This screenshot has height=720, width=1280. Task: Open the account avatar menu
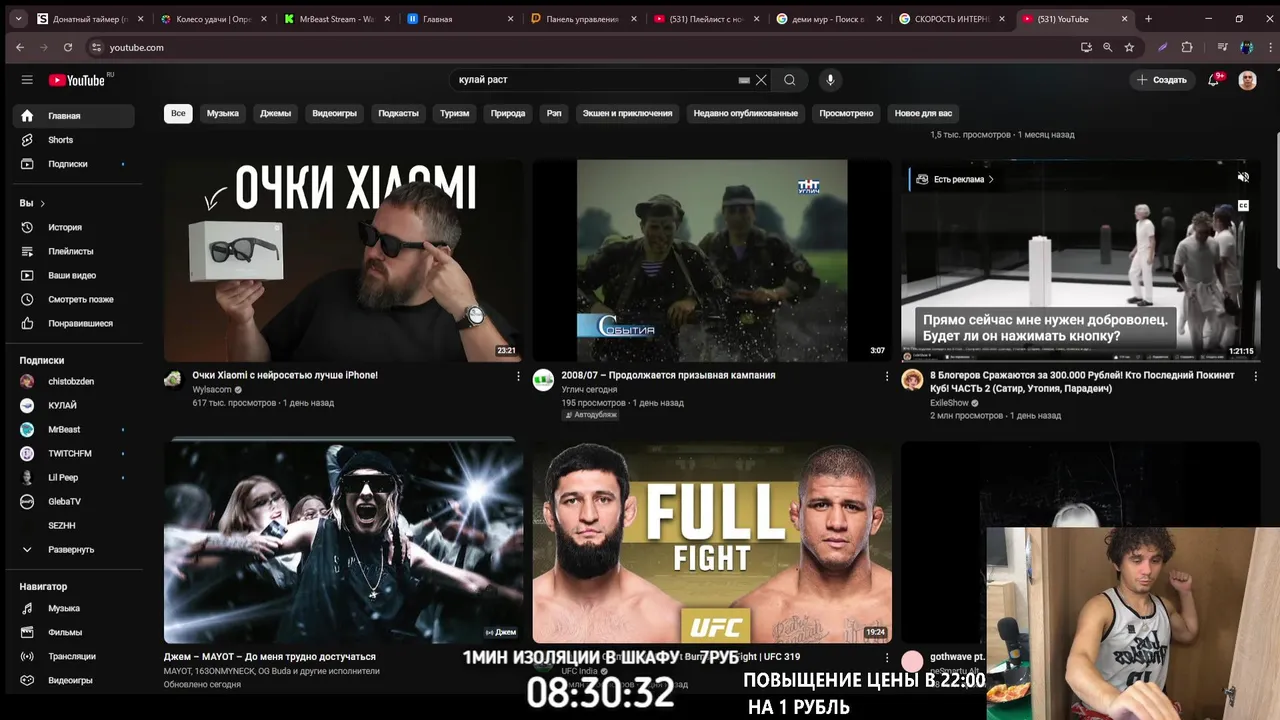pos(1247,80)
